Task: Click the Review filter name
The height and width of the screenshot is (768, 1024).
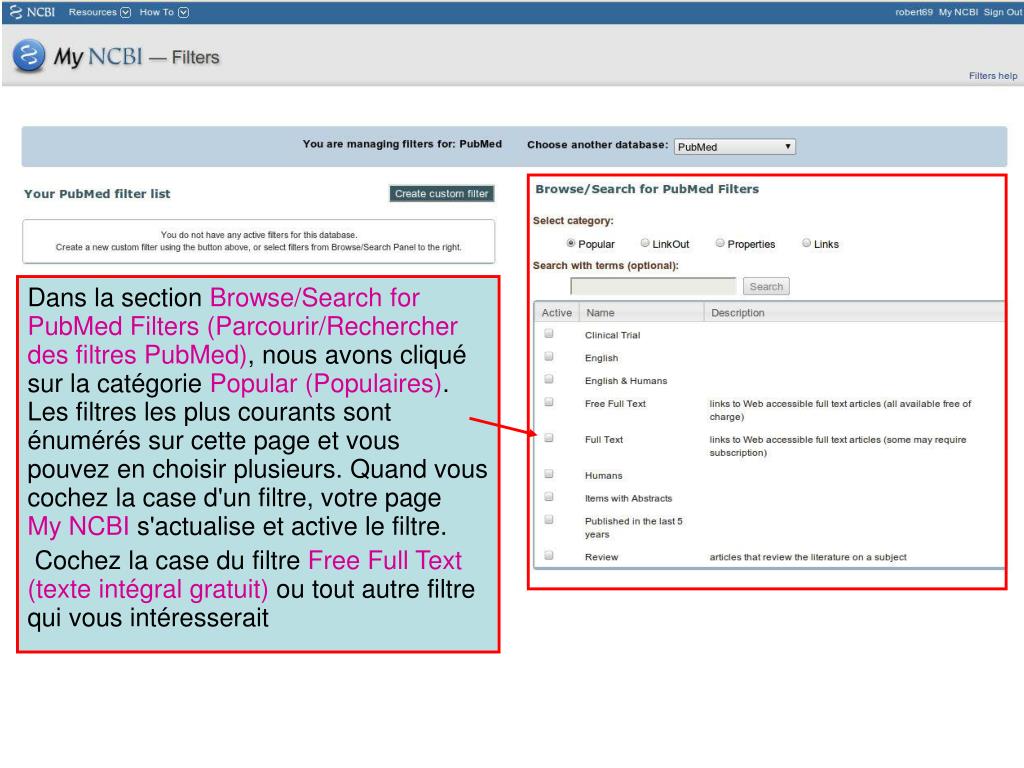Action: (x=601, y=557)
